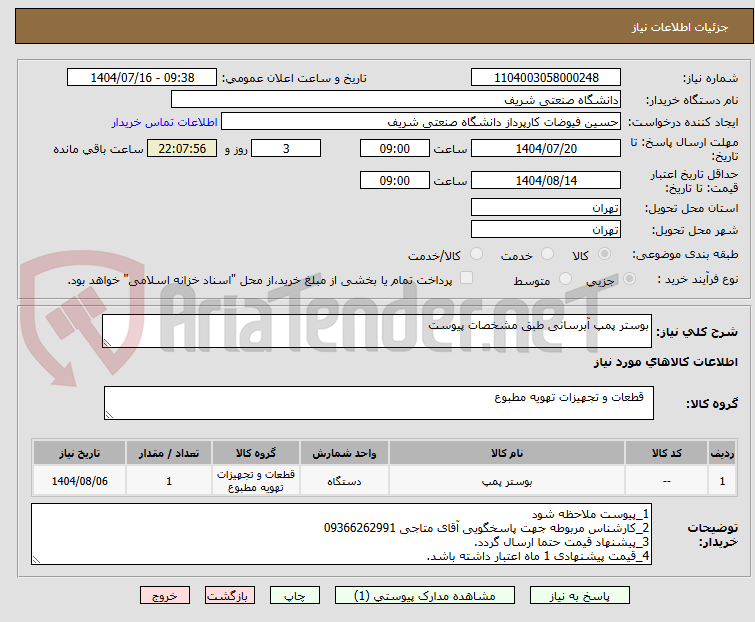This screenshot has width=755, height=622.
Task: Click the price validity date 1404/08/14
Action: click(546, 180)
